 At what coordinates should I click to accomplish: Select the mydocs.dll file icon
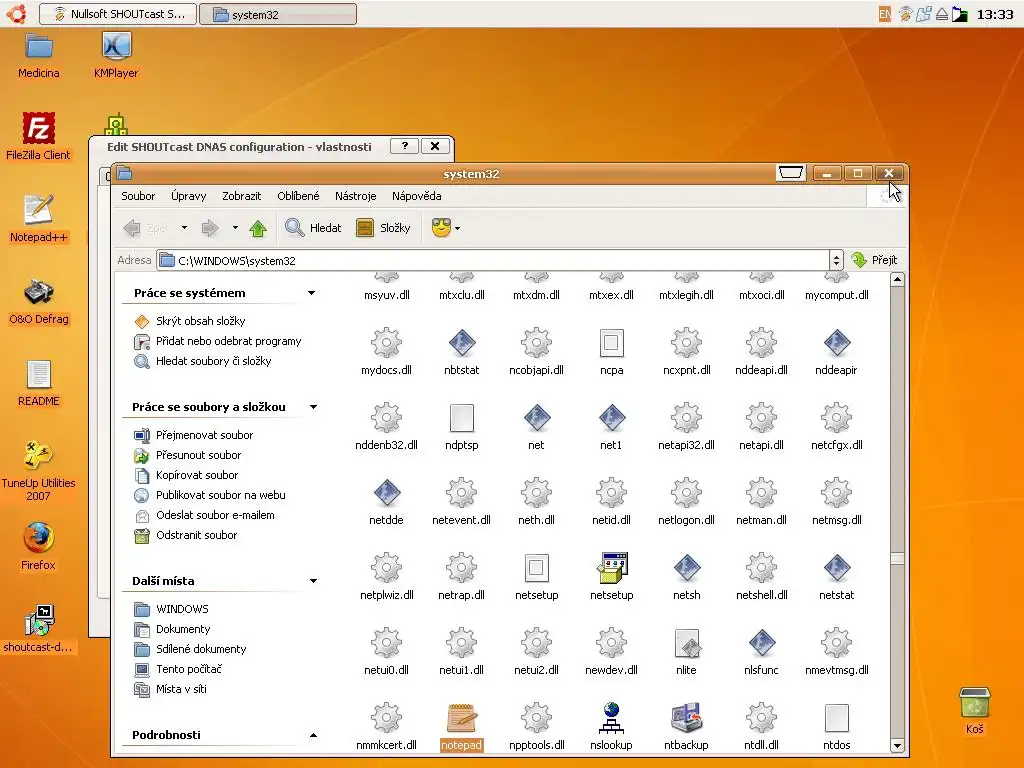pos(387,343)
